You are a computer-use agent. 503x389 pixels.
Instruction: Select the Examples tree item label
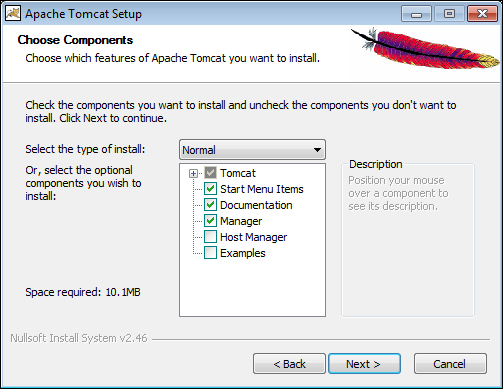[243, 253]
